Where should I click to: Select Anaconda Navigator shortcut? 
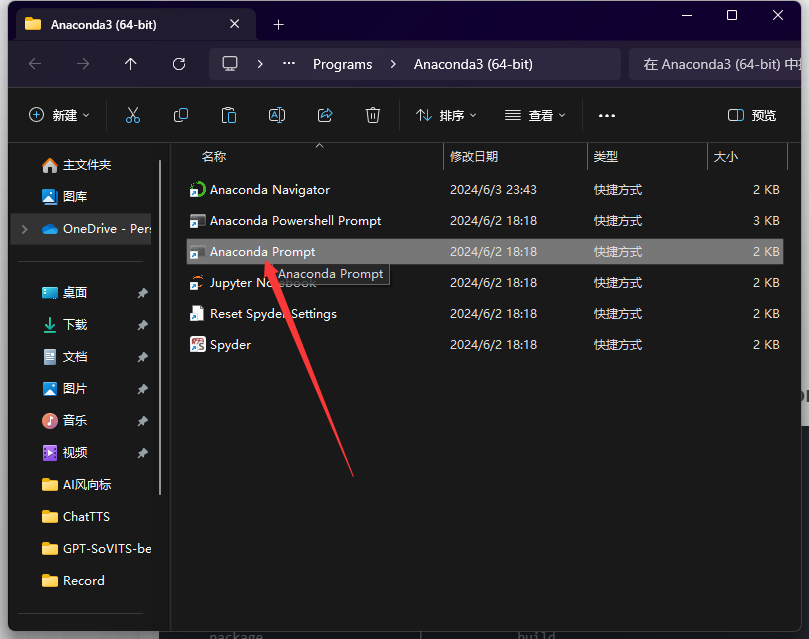269,190
